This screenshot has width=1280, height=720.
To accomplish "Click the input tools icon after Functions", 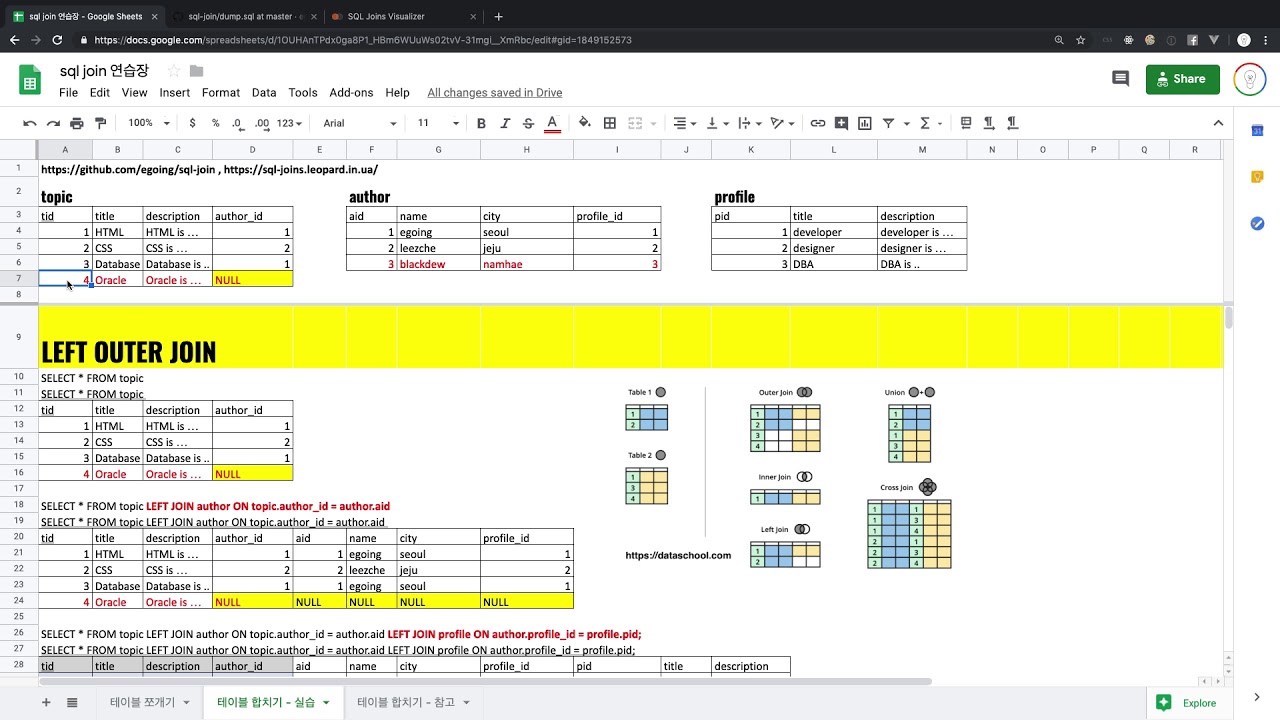I will point(966,123).
